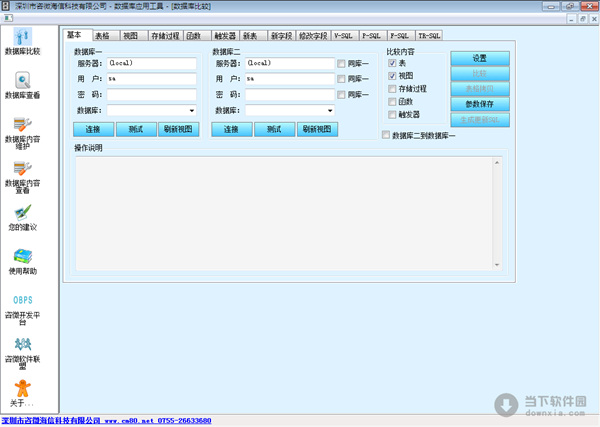Open the 数据库内容维护 sidebar icon
The width and height of the screenshot is (600, 427).
(x=23, y=125)
